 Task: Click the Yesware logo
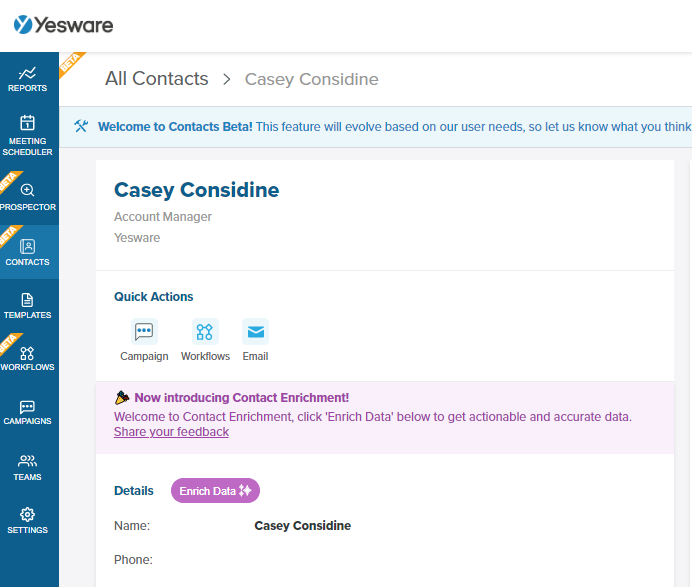[x=63, y=25]
